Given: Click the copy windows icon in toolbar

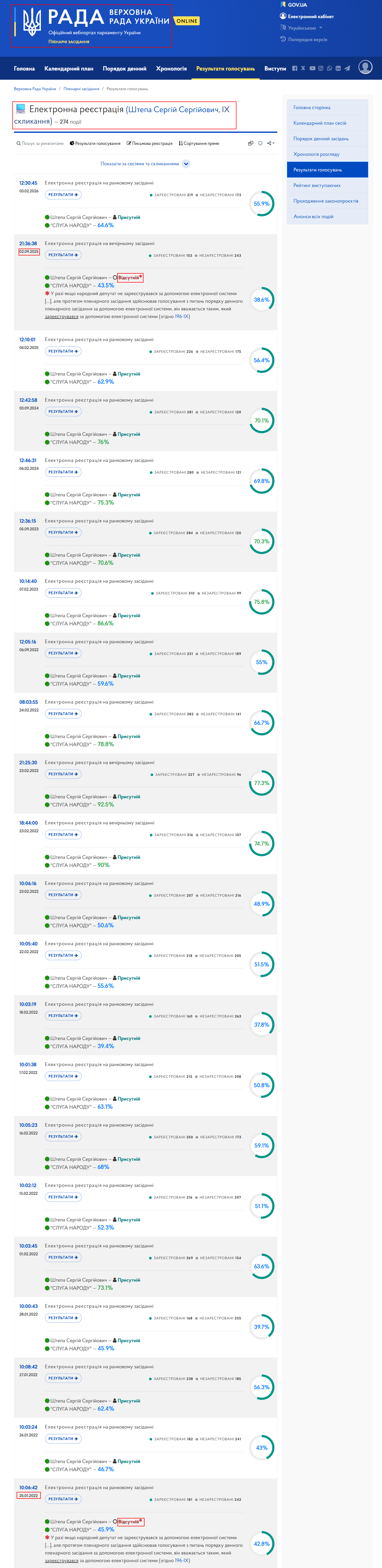Looking at the screenshot, I should (250, 144).
